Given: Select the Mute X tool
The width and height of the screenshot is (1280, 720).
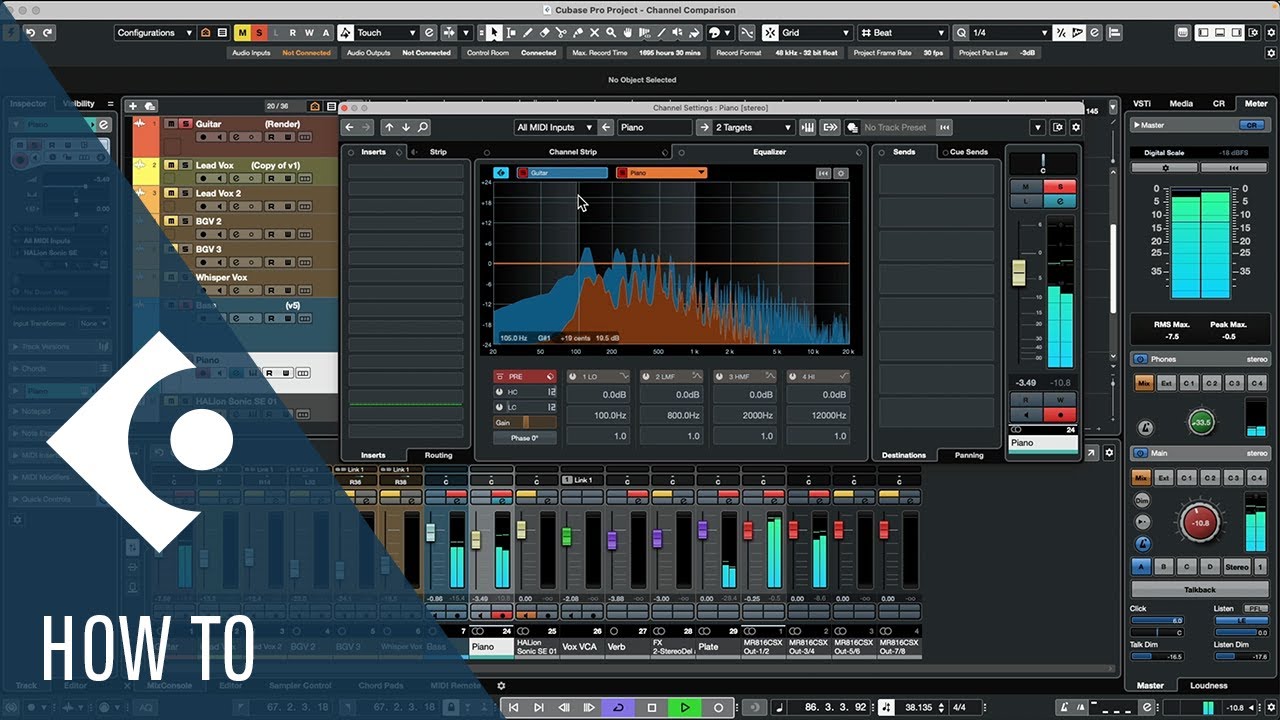Looking at the screenshot, I should click(x=593, y=33).
